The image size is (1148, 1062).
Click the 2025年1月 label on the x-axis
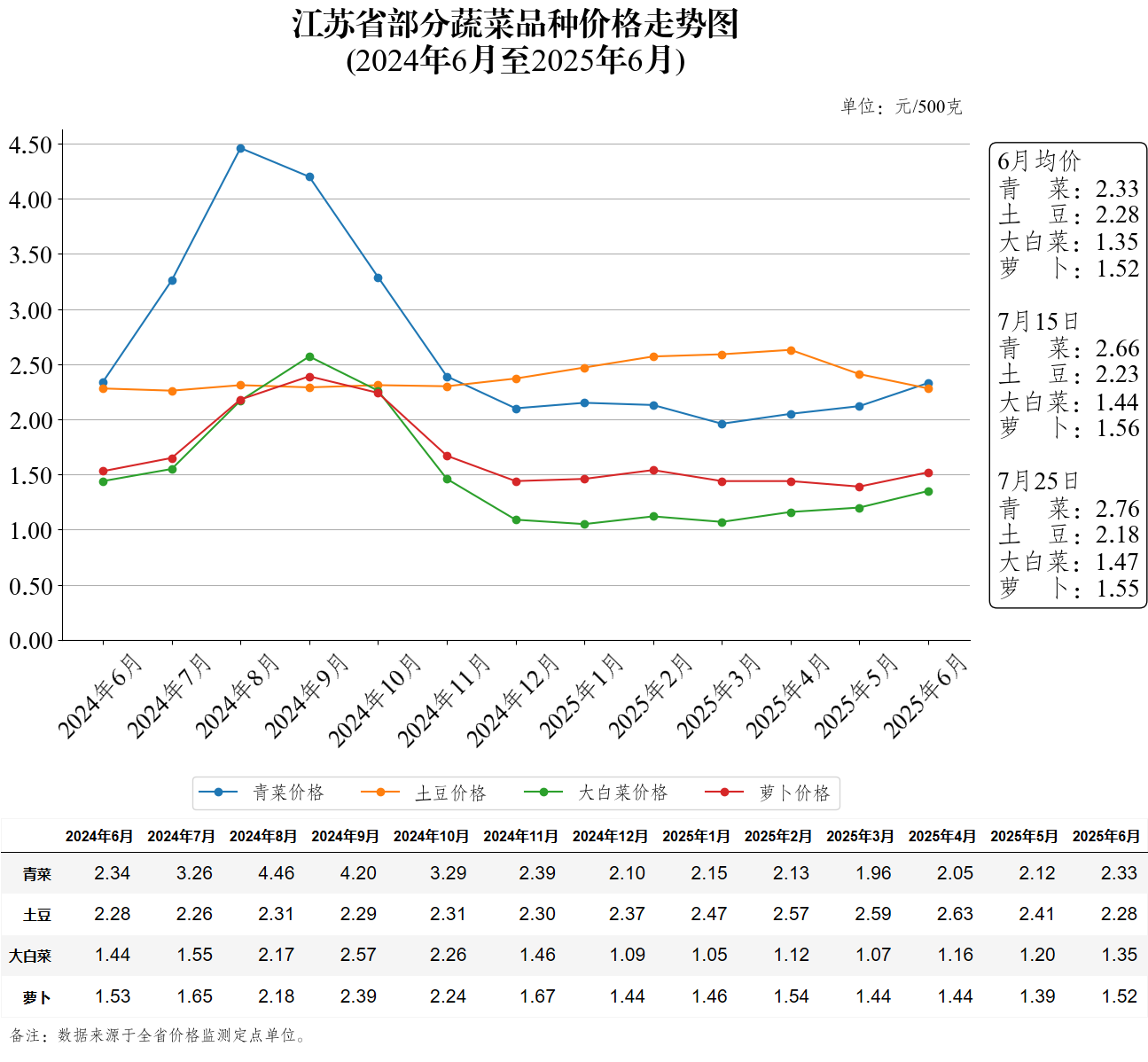point(582,696)
